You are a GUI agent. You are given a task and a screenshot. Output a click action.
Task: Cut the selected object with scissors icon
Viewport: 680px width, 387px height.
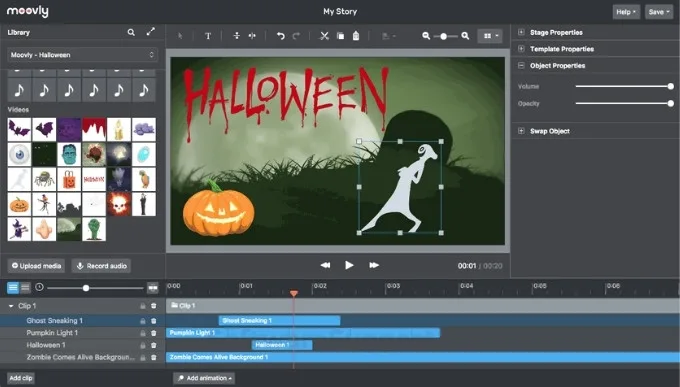point(324,36)
